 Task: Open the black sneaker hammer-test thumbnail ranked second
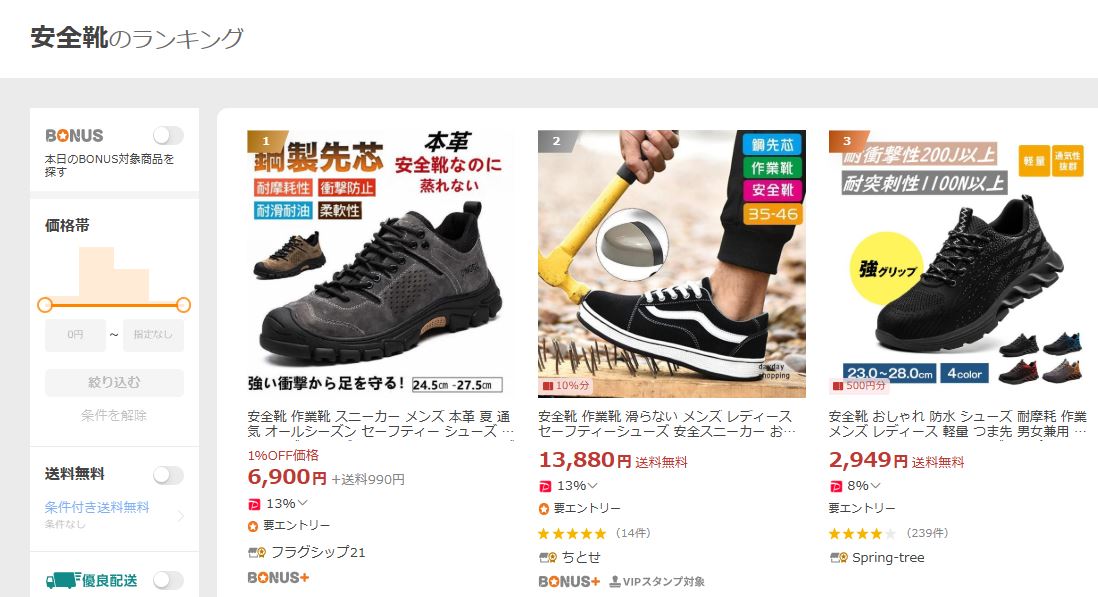pyautogui.click(x=672, y=264)
